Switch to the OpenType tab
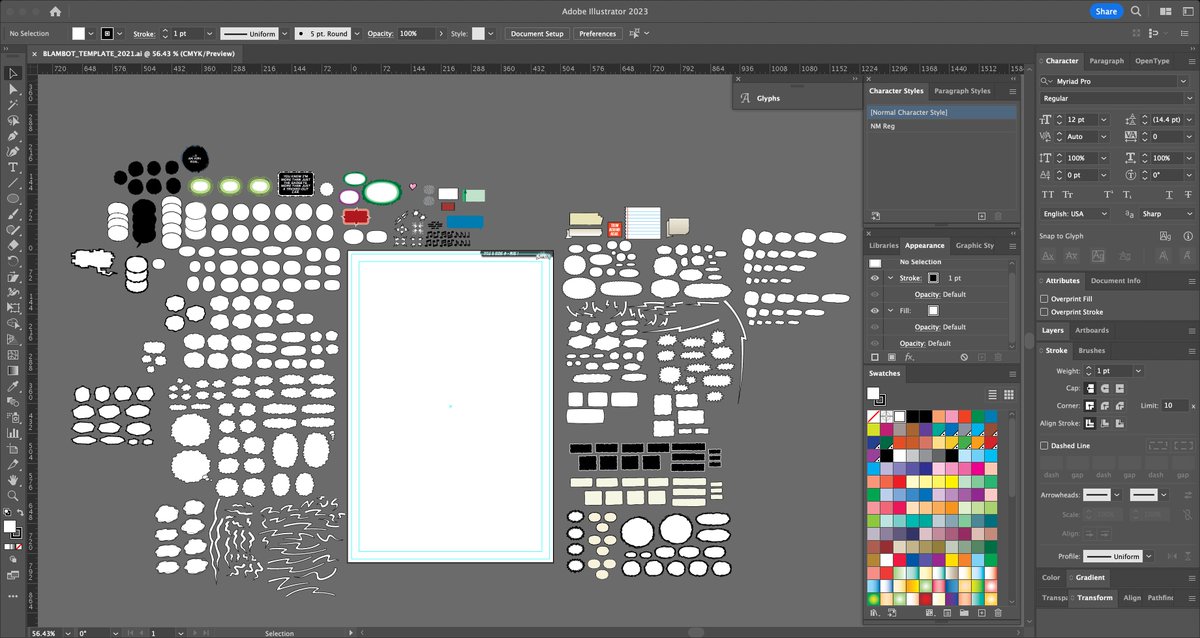 (x=1152, y=61)
